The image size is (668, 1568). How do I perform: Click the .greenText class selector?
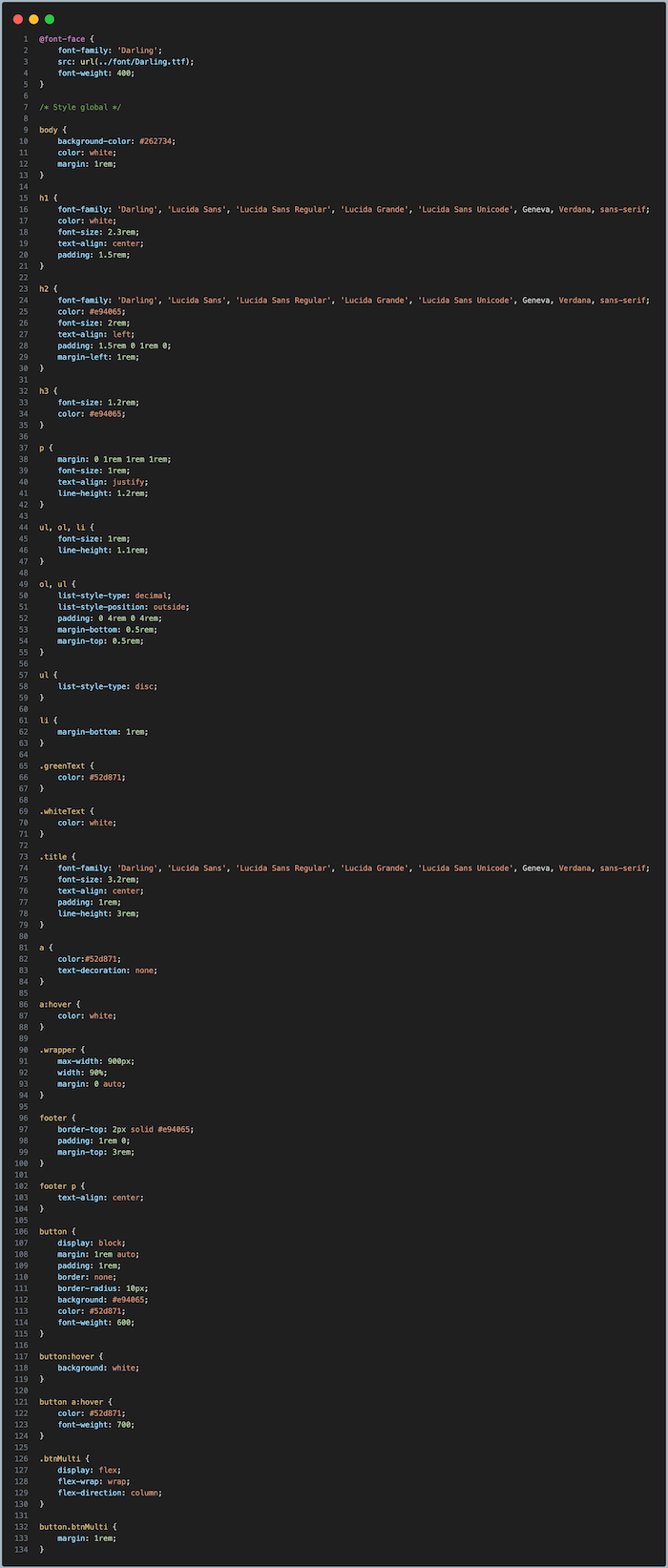click(x=62, y=765)
